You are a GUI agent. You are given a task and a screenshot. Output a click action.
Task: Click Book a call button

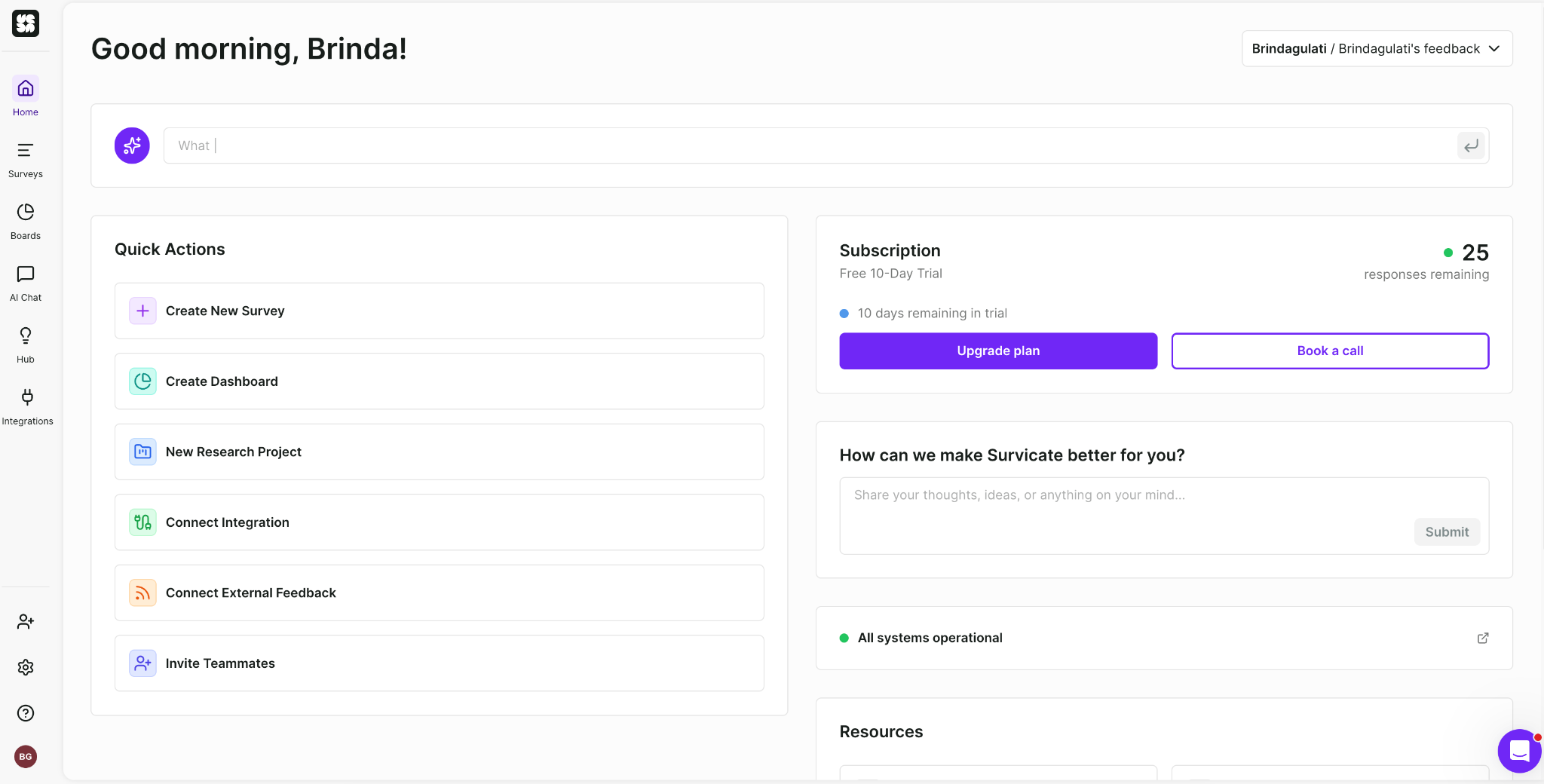click(x=1330, y=351)
